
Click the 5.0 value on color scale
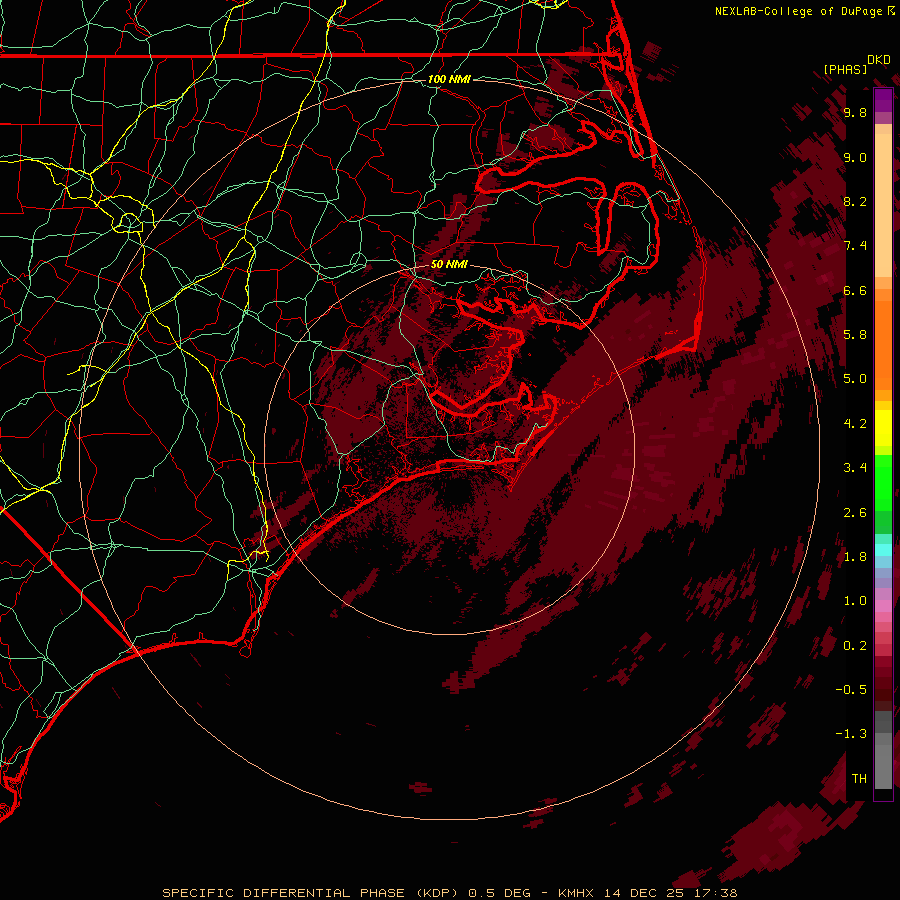click(x=855, y=379)
